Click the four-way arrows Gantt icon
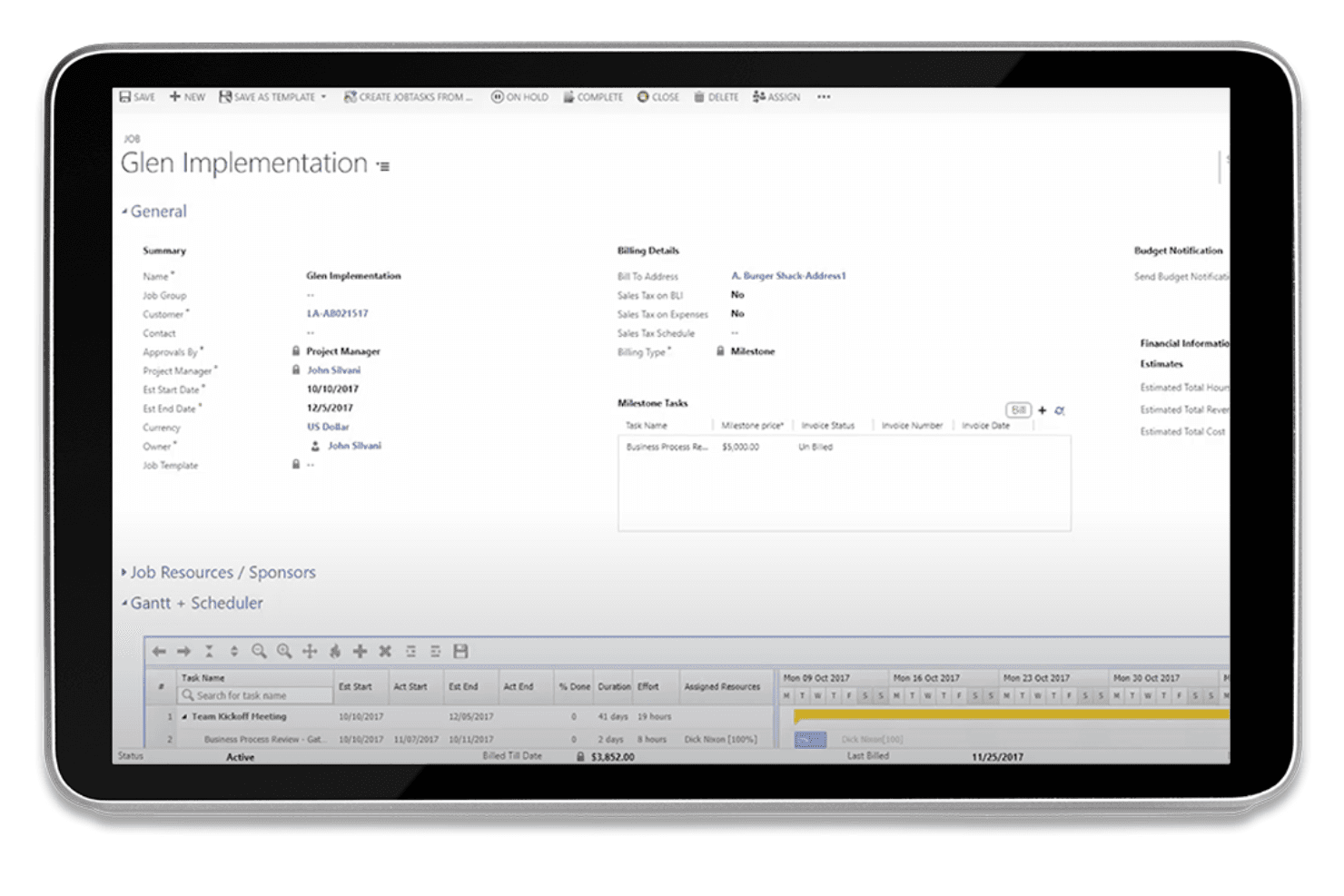The height and width of the screenshot is (896, 1344). pos(310,651)
